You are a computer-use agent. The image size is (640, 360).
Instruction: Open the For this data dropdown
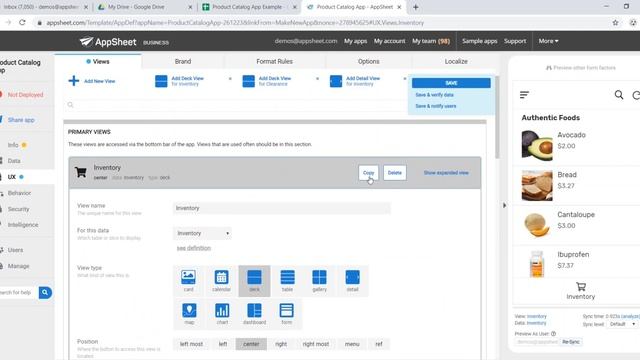[x=202, y=233]
